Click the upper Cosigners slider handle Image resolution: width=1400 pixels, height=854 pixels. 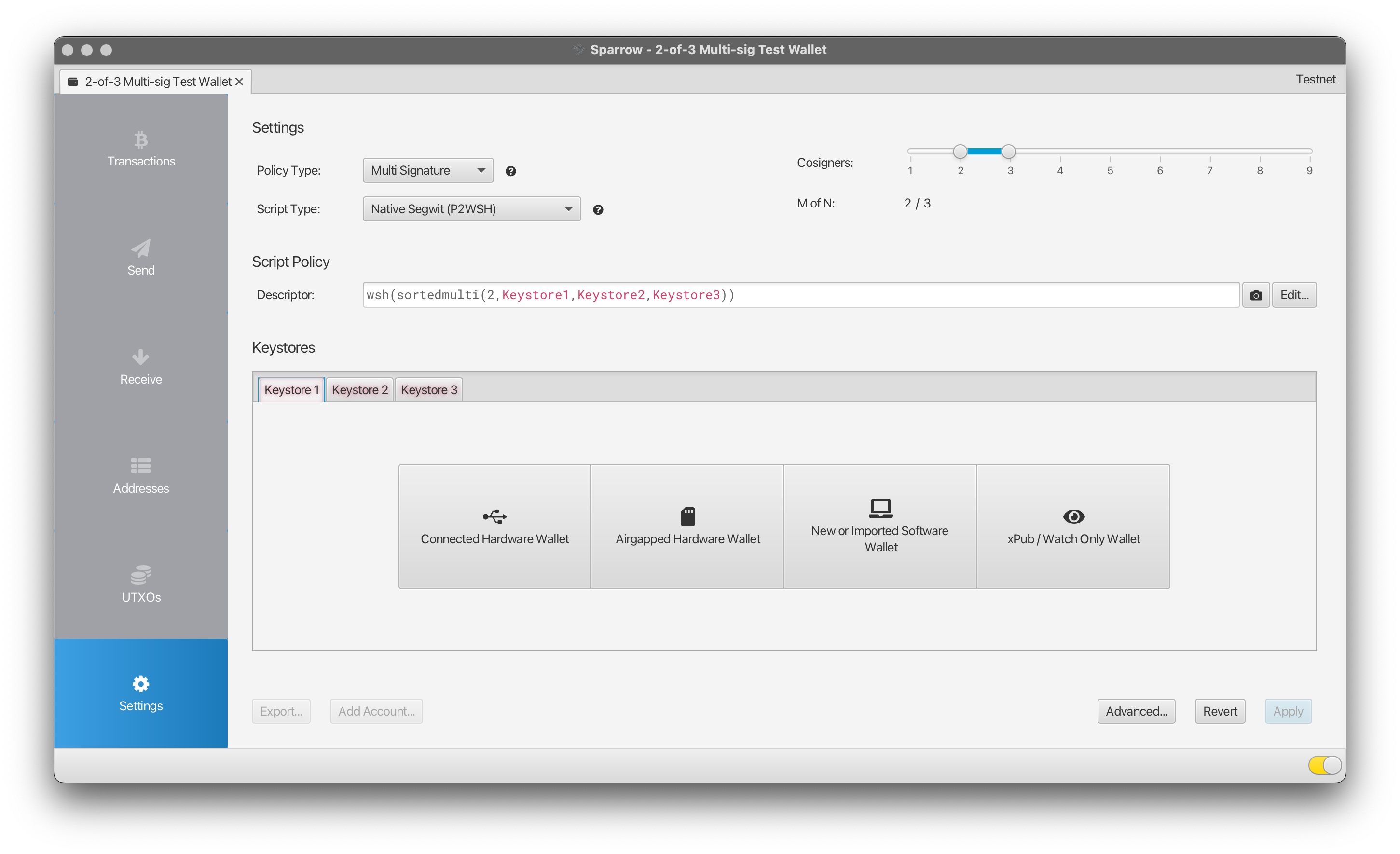[x=1009, y=152]
